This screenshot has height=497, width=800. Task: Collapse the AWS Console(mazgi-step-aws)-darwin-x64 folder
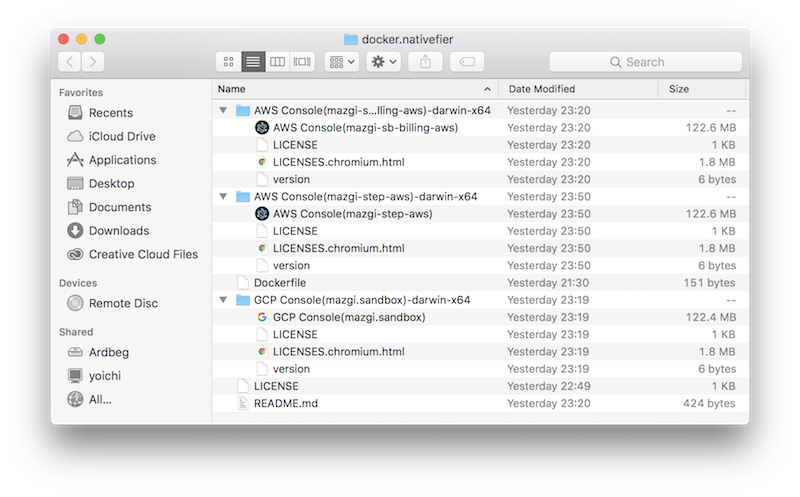223,197
